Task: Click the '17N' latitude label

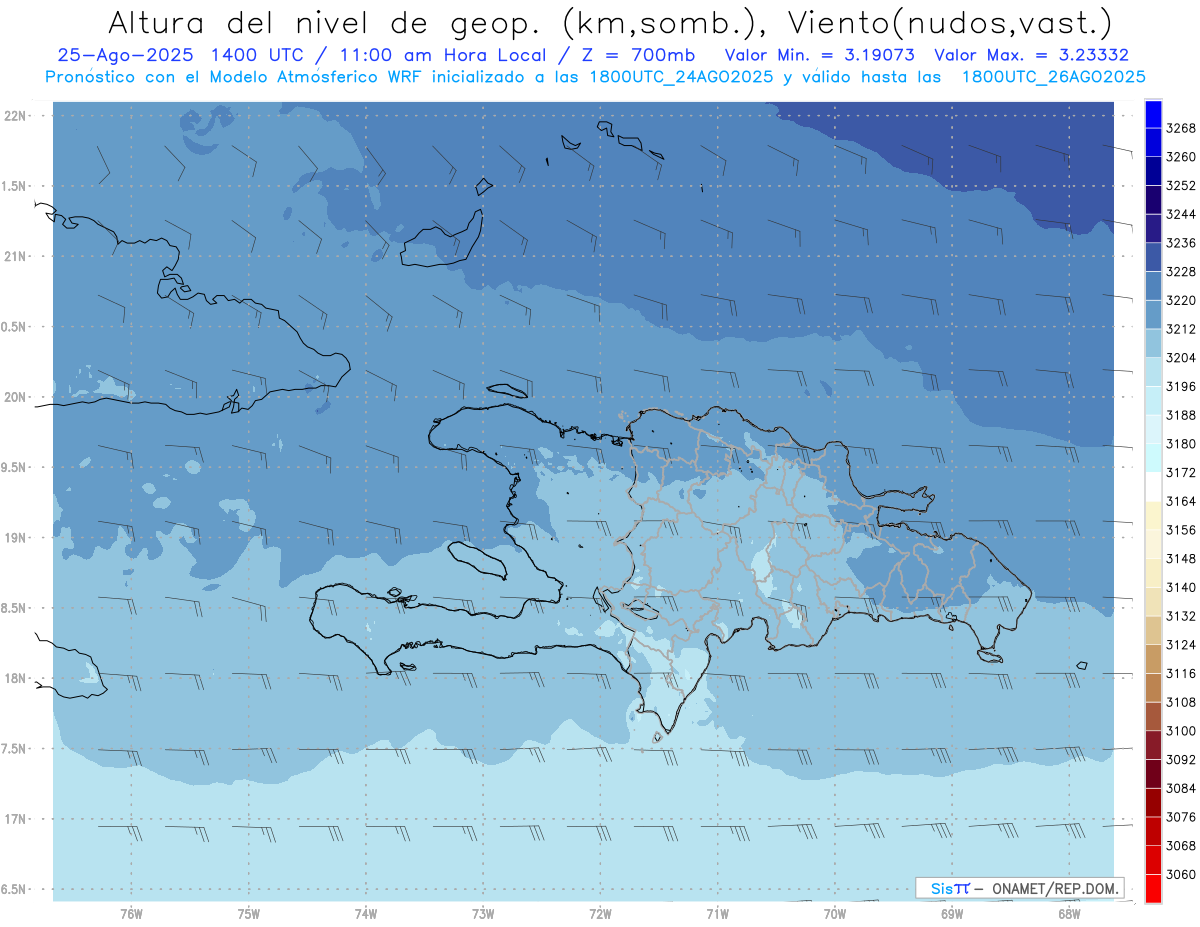Action: (x=15, y=819)
